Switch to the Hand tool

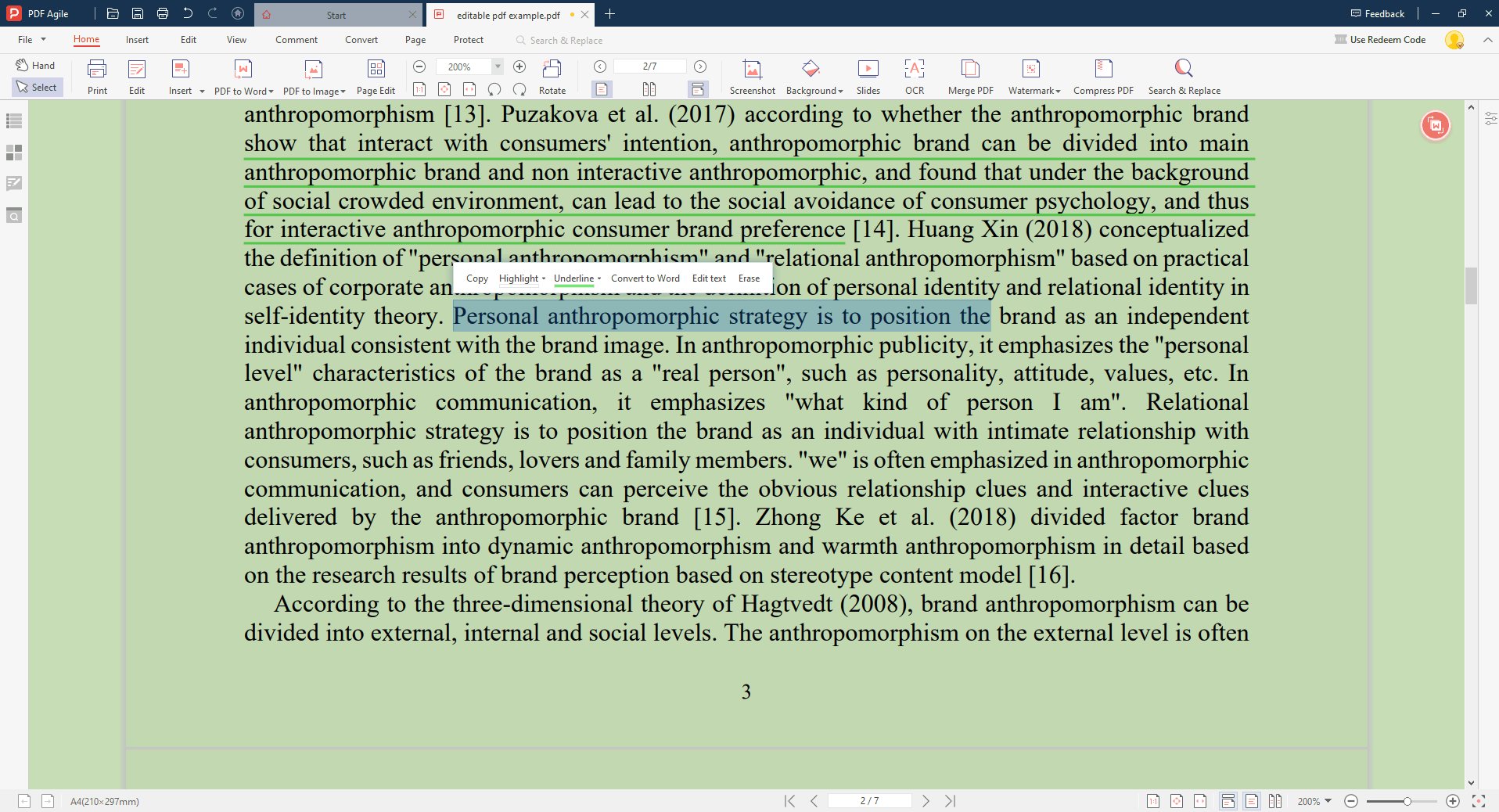click(x=36, y=66)
